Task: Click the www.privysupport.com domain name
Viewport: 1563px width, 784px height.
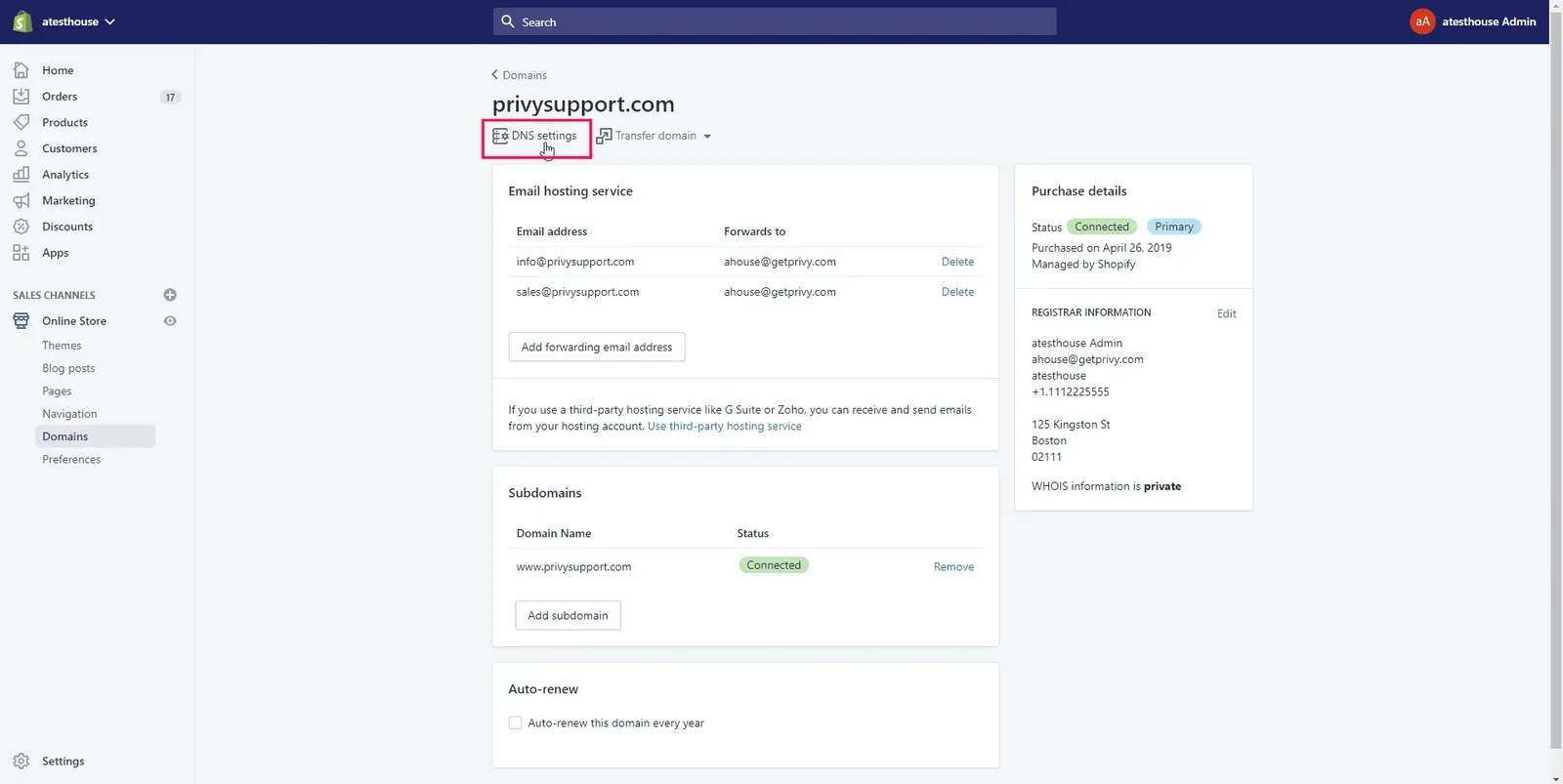Action: (x=573, y=567)
